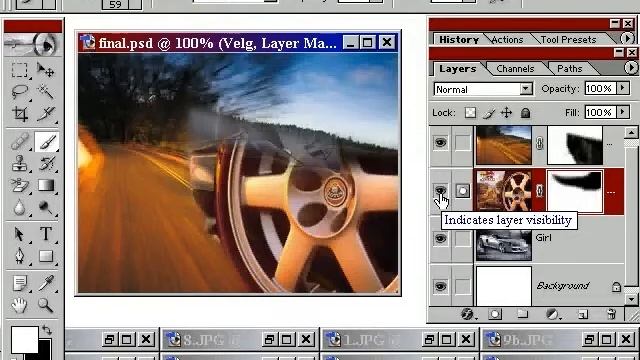Select the Magic Wand tool
Screen dimensions: 640x360
[46, 92]
